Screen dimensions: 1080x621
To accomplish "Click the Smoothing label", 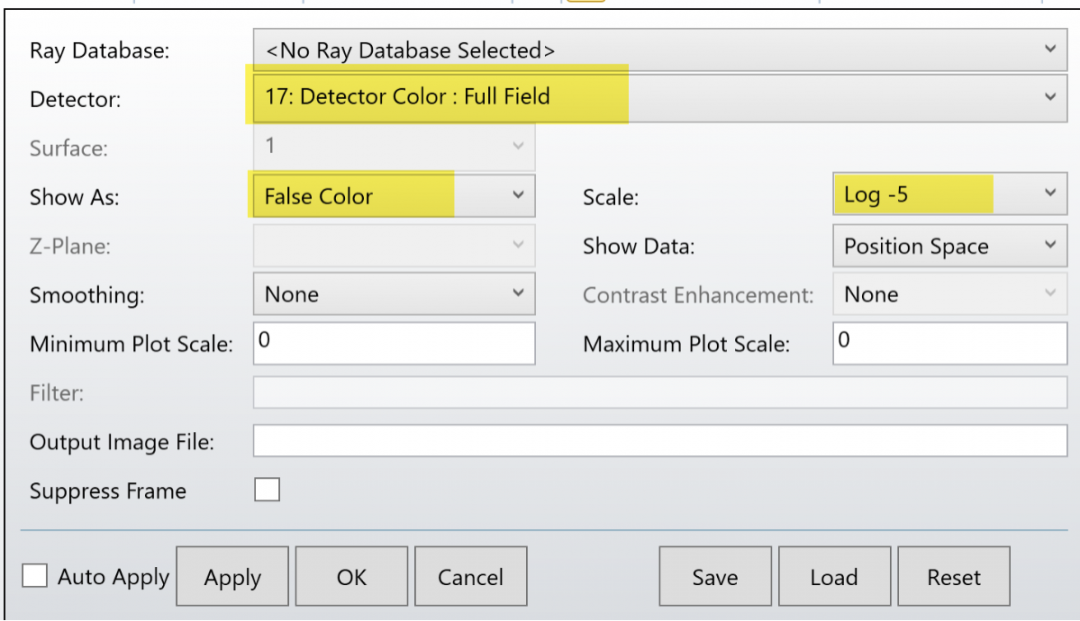I will click(87, 295).
